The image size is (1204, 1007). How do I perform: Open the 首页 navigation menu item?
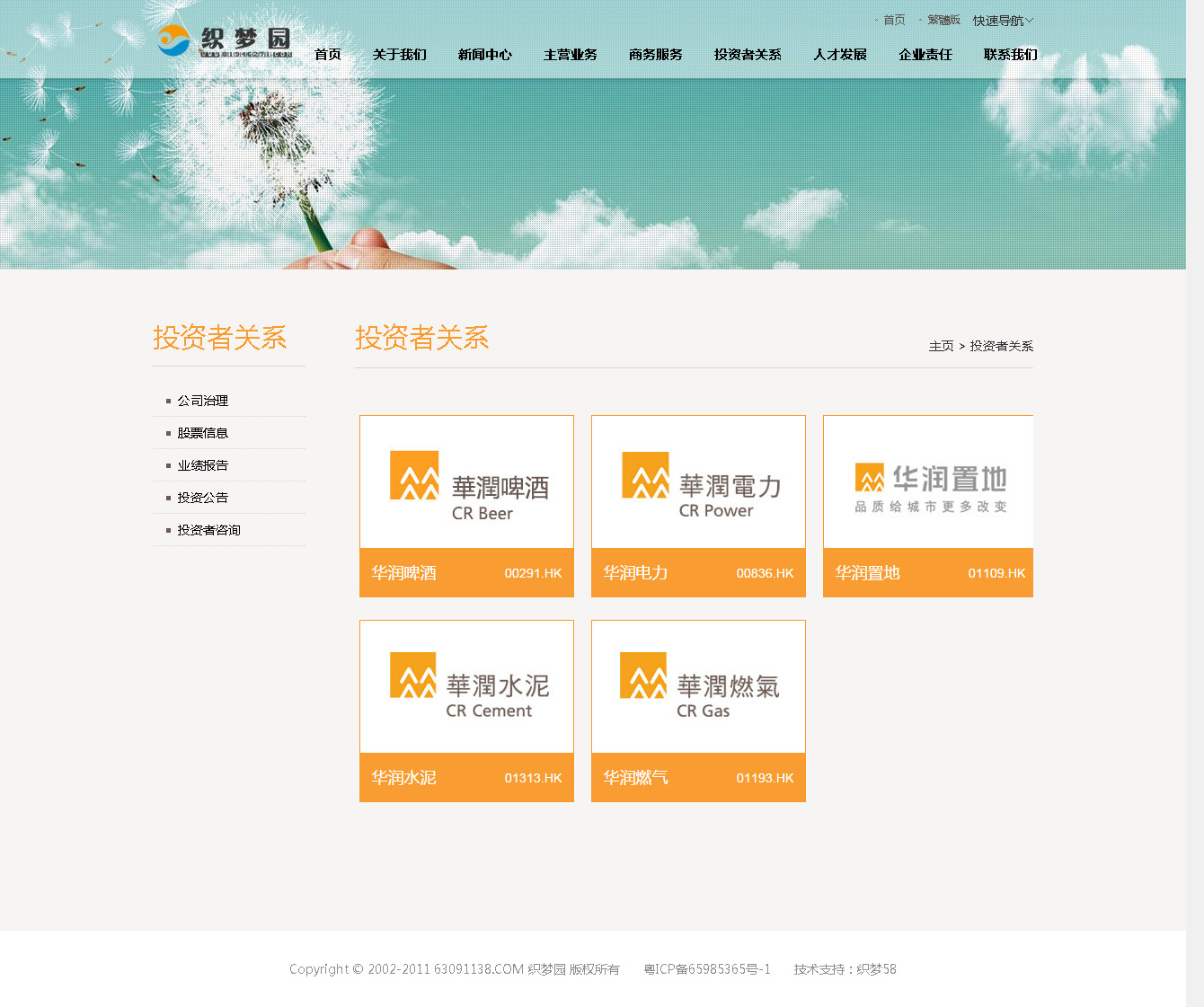coord(328,55)
